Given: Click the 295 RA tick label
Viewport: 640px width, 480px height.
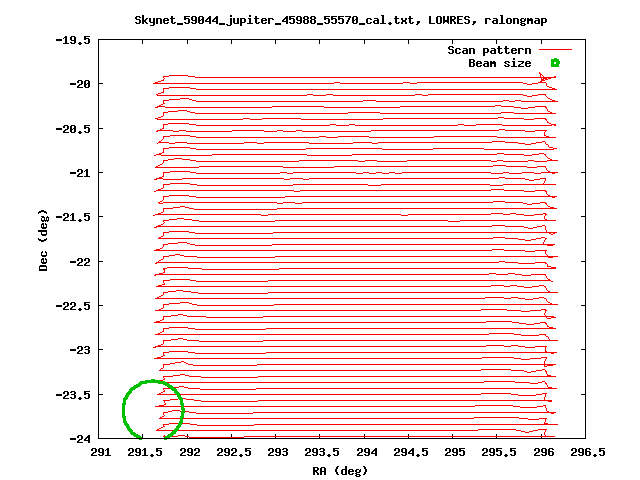Looking at the screenshot, I should pyautogui.click(x=455, y=452).
